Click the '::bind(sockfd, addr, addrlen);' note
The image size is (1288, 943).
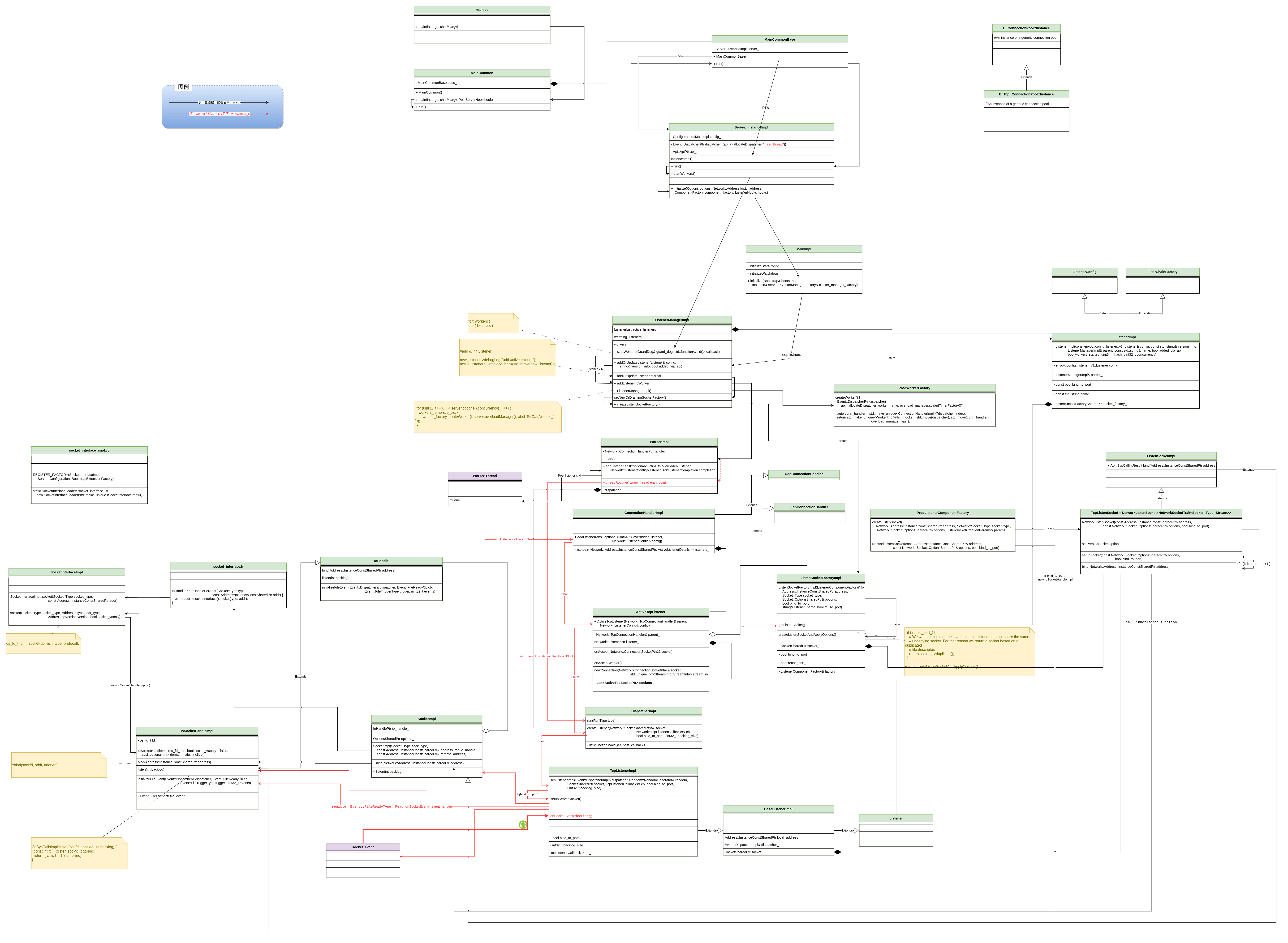click(58, 765)
